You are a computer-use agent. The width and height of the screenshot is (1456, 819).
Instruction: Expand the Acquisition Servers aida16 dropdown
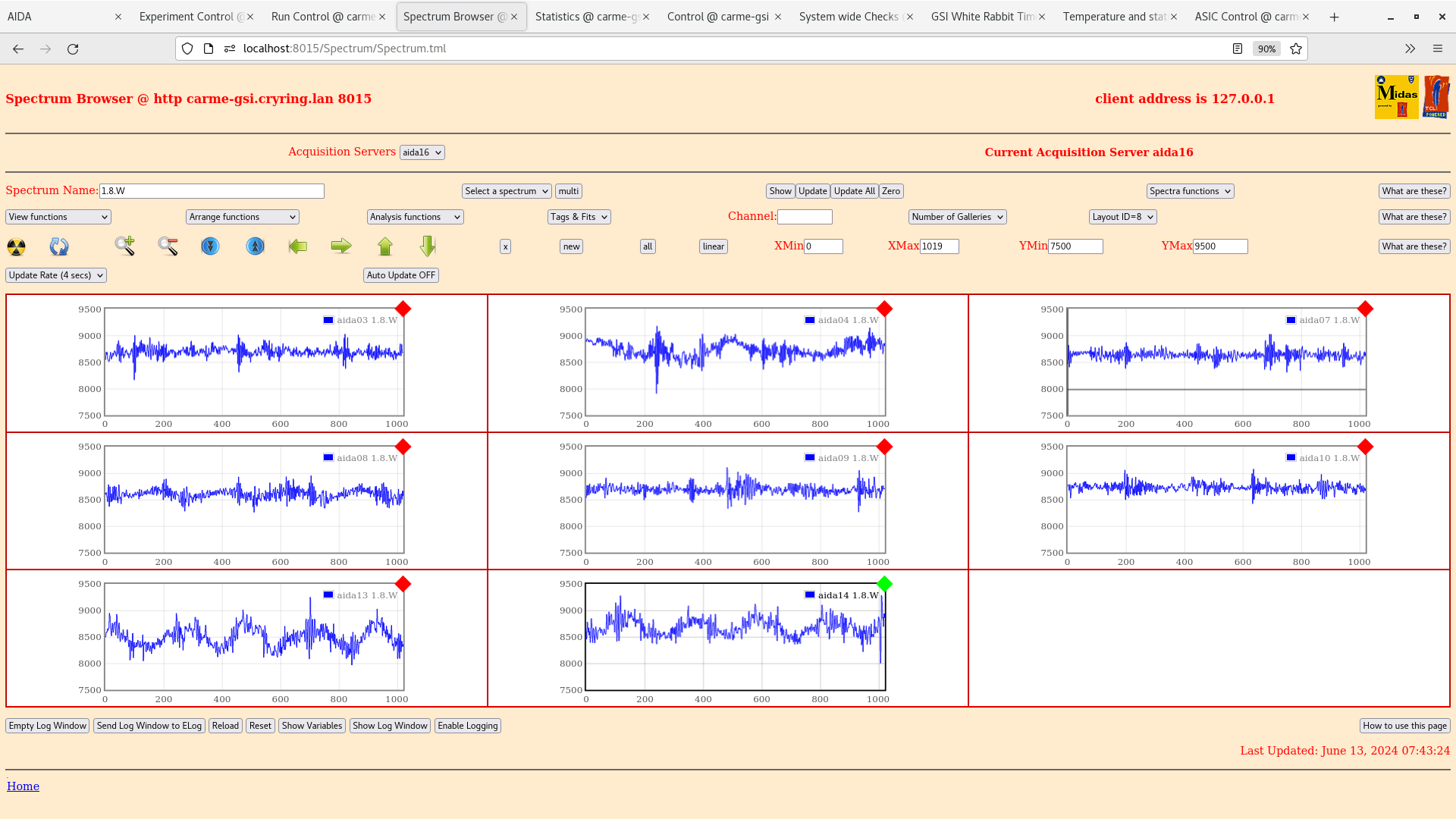(421, 152)
